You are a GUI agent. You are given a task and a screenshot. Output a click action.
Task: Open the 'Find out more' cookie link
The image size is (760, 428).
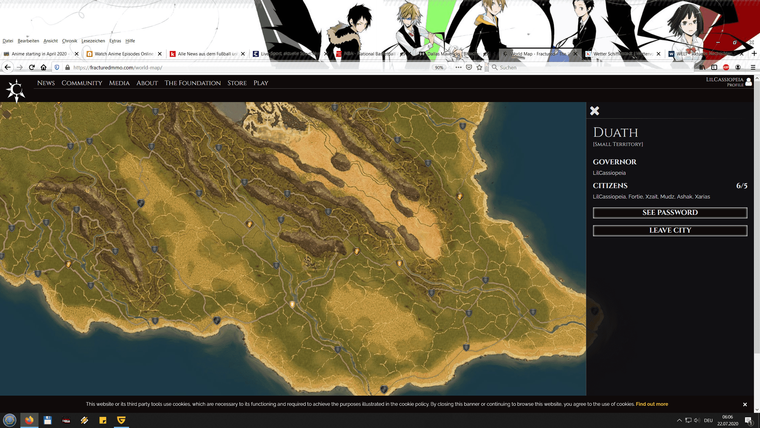652,404
